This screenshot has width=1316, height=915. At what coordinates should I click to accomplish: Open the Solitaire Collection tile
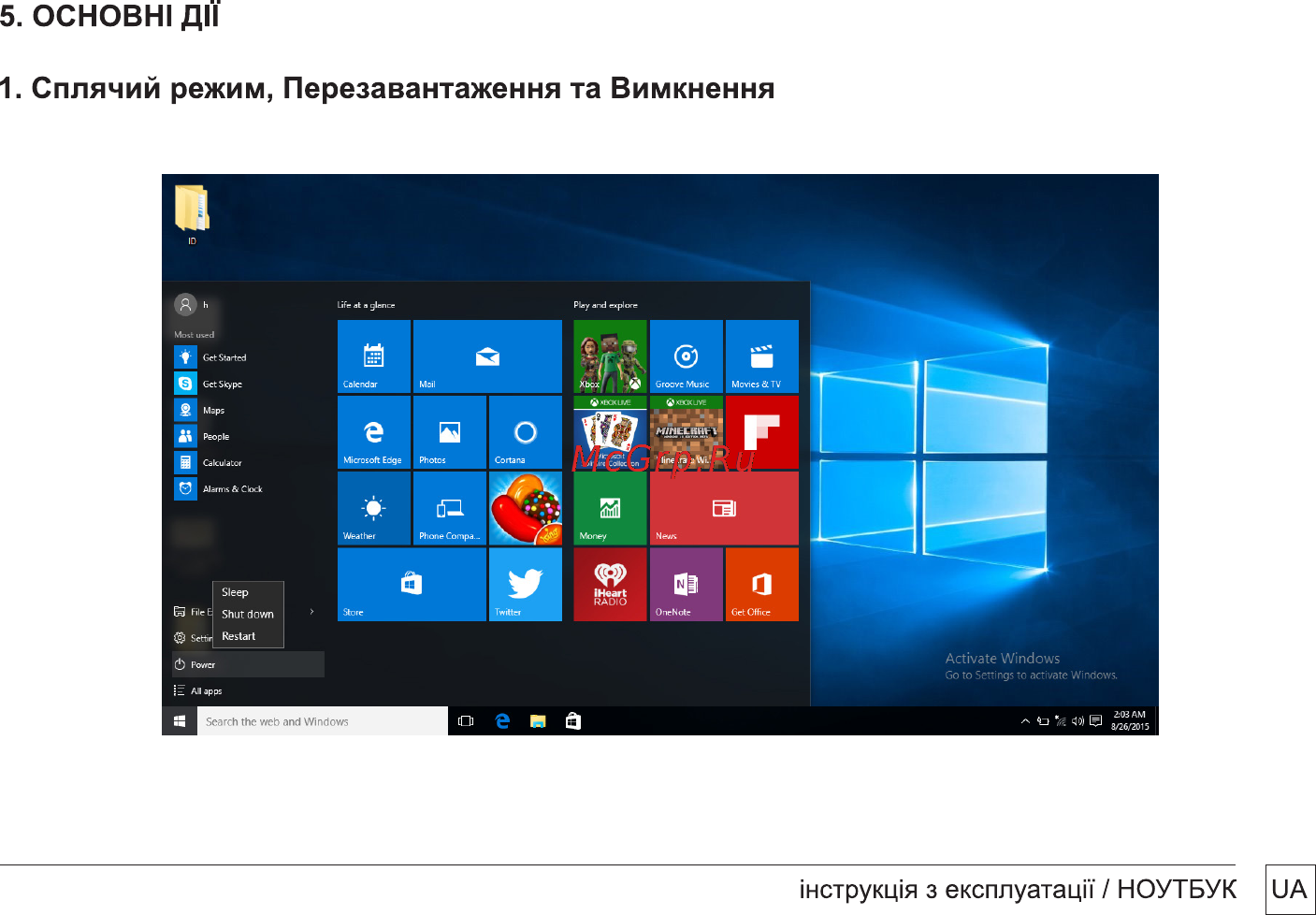[x=610, y=432]
